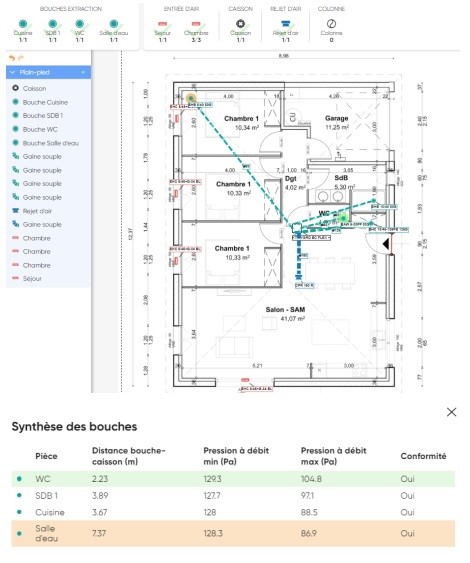
Task: Select the Salle d'eau row in table
Action: click(x=233, y=533)
